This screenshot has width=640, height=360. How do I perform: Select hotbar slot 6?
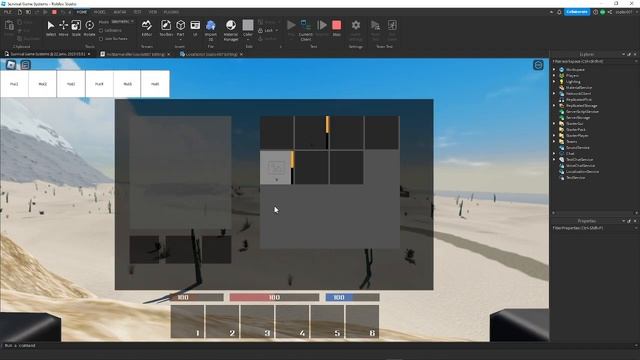tap(362, 322)
